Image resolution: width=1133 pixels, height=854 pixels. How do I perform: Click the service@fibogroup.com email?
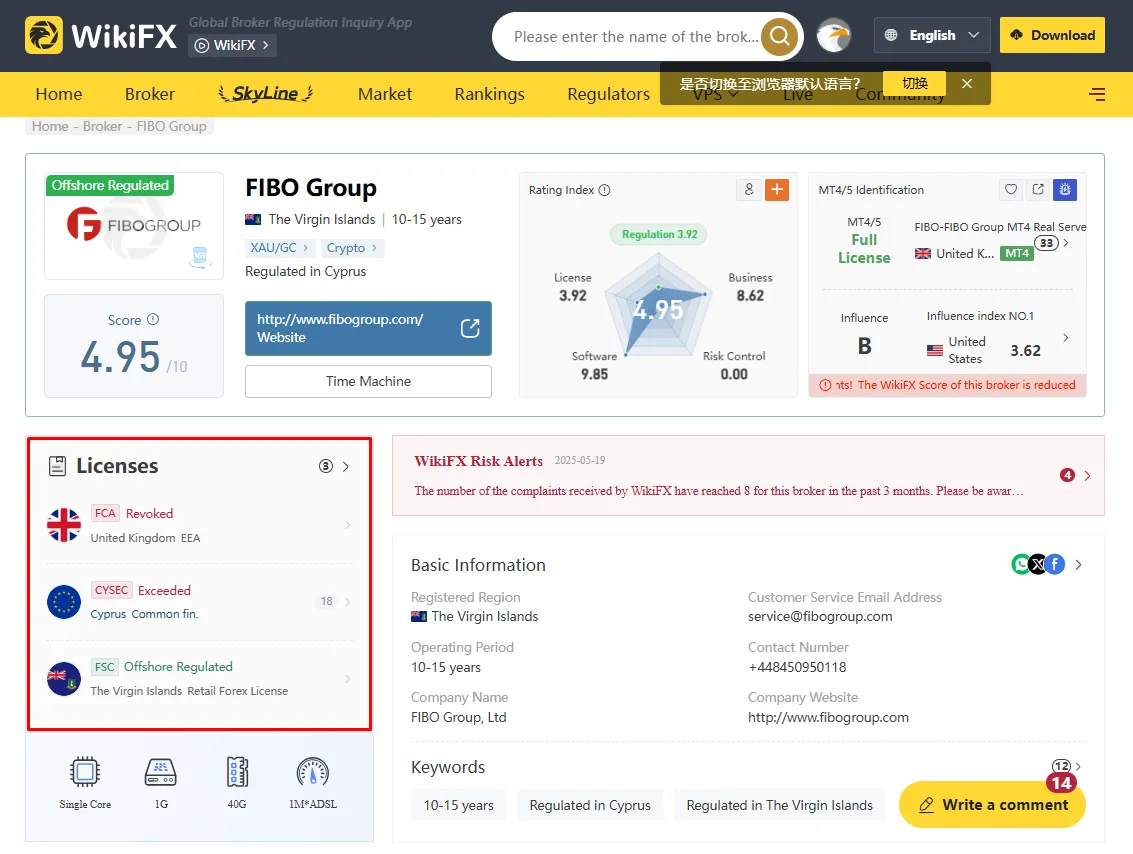[x=820, y=616]
